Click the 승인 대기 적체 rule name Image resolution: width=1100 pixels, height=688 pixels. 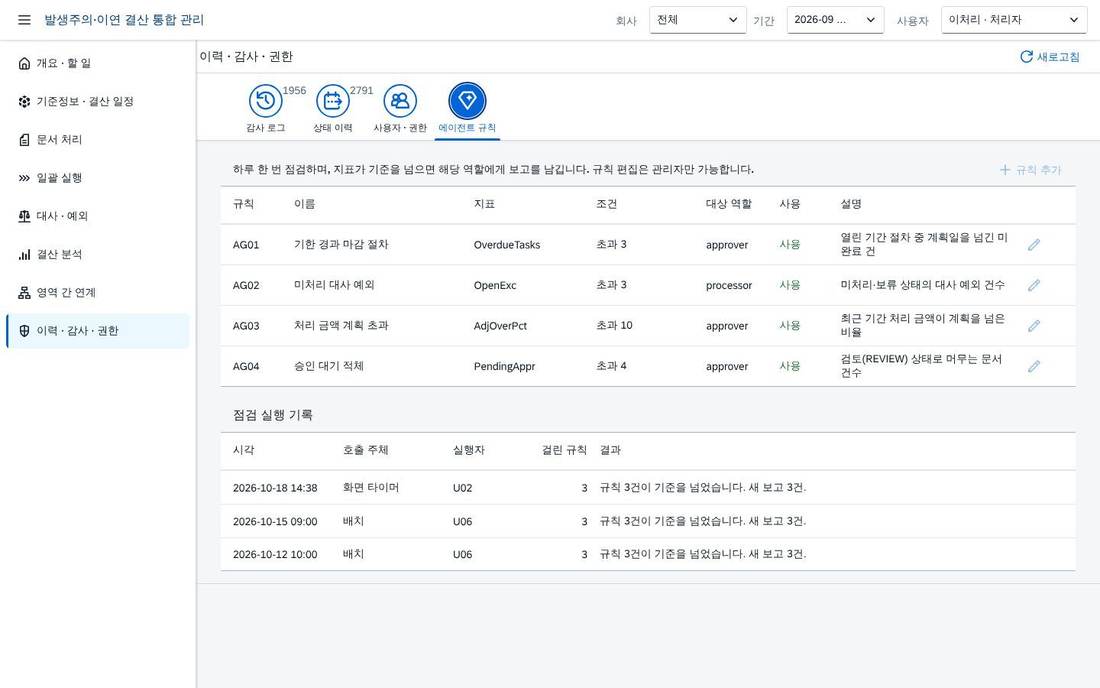[x=329, y=366]
